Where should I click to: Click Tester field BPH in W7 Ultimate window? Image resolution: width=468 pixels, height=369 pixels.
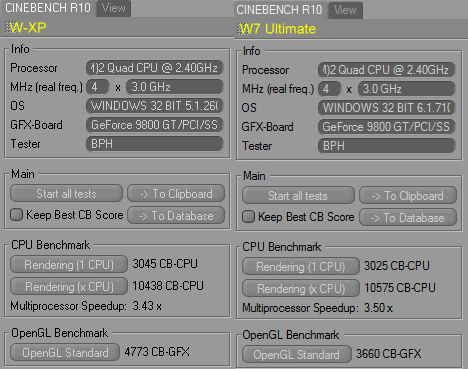click(x=387, y=146)
